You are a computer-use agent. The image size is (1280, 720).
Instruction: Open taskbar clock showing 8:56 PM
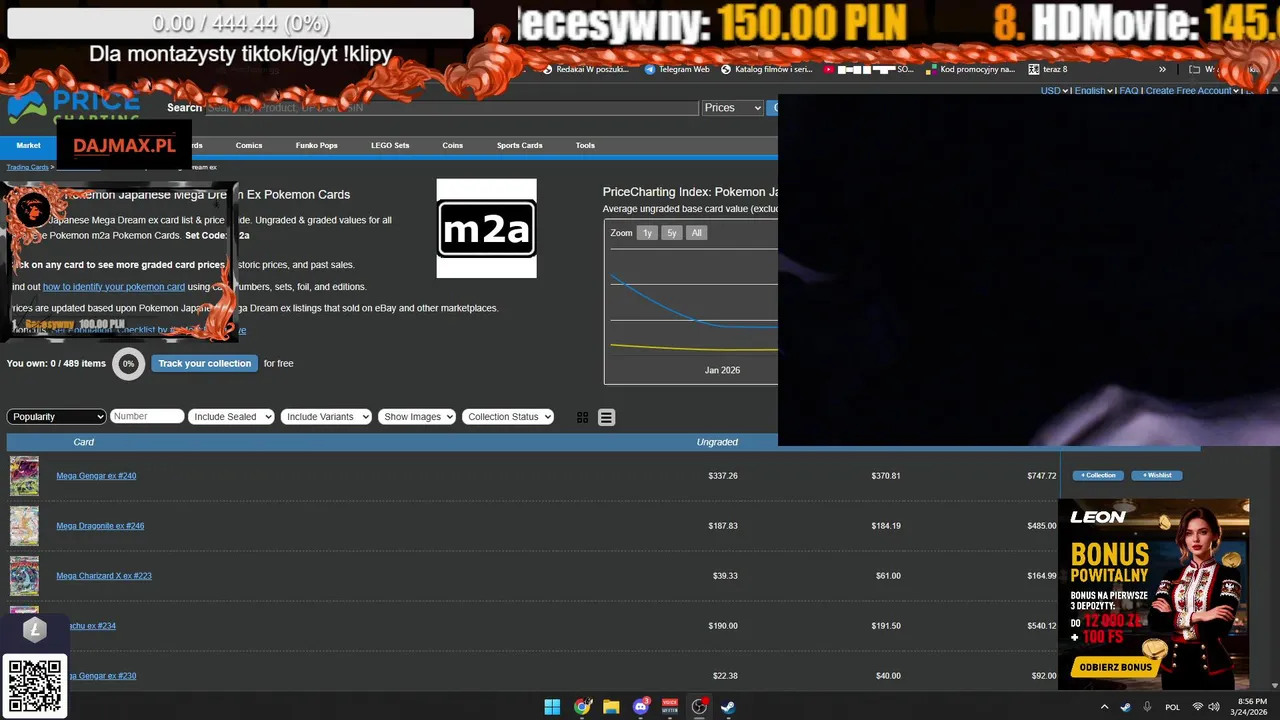1251,707
